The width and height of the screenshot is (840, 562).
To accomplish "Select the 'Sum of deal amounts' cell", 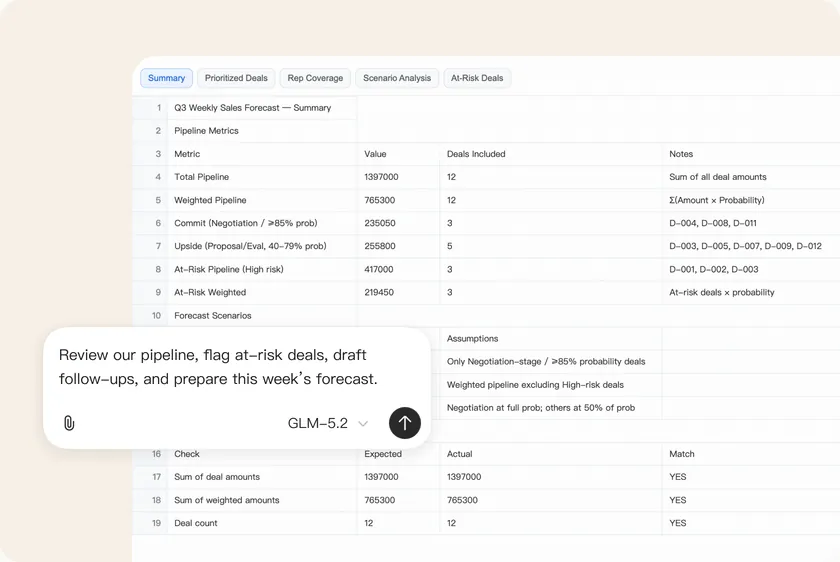I will (262, 477).
